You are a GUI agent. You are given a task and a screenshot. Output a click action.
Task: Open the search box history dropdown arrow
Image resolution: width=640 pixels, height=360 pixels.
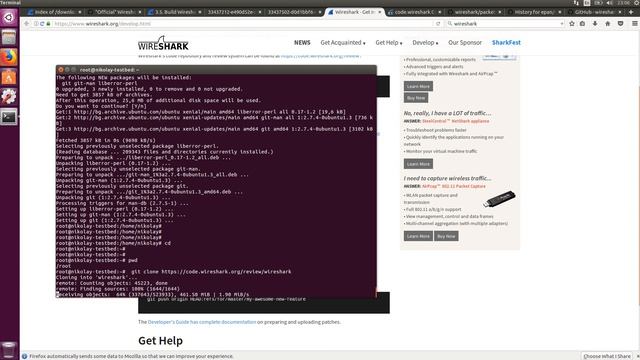pyautogui.click(x=562, y=24)
